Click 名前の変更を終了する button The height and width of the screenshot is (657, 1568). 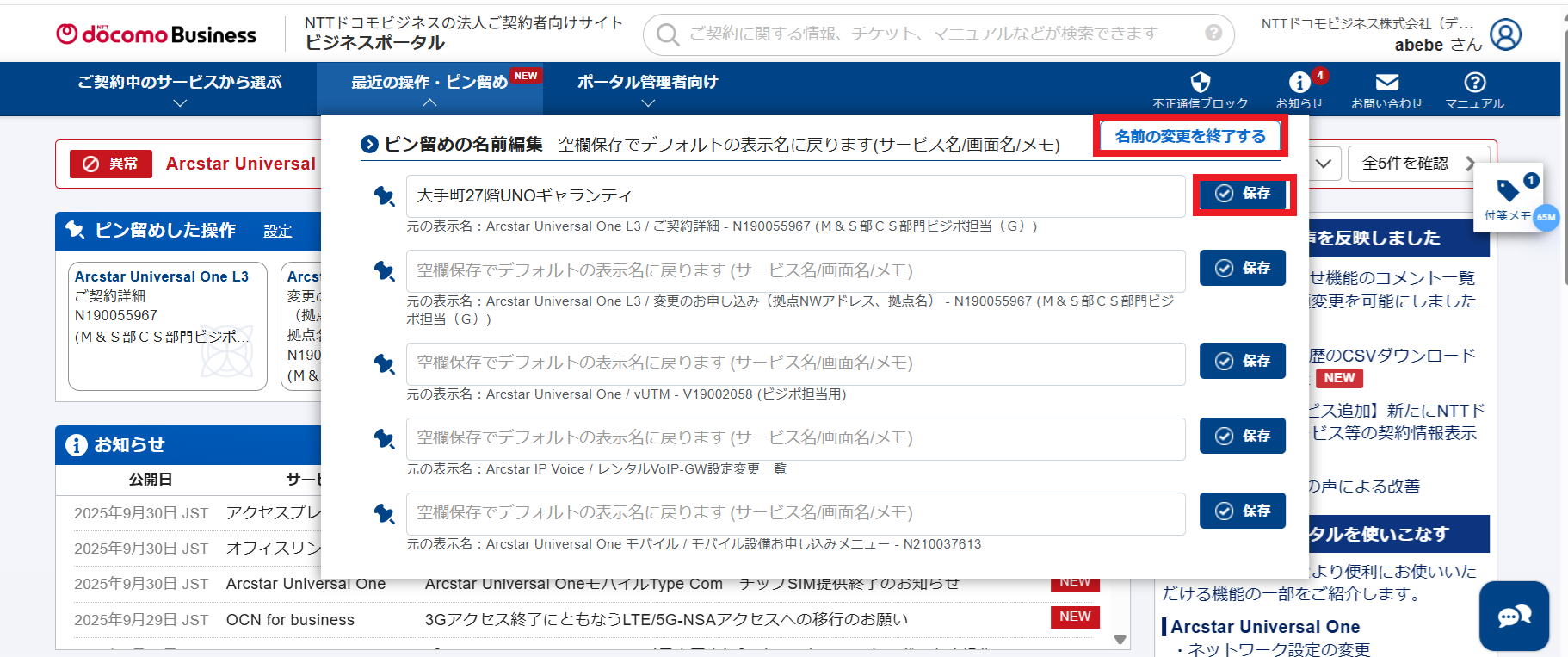(x=1190, y=136)
